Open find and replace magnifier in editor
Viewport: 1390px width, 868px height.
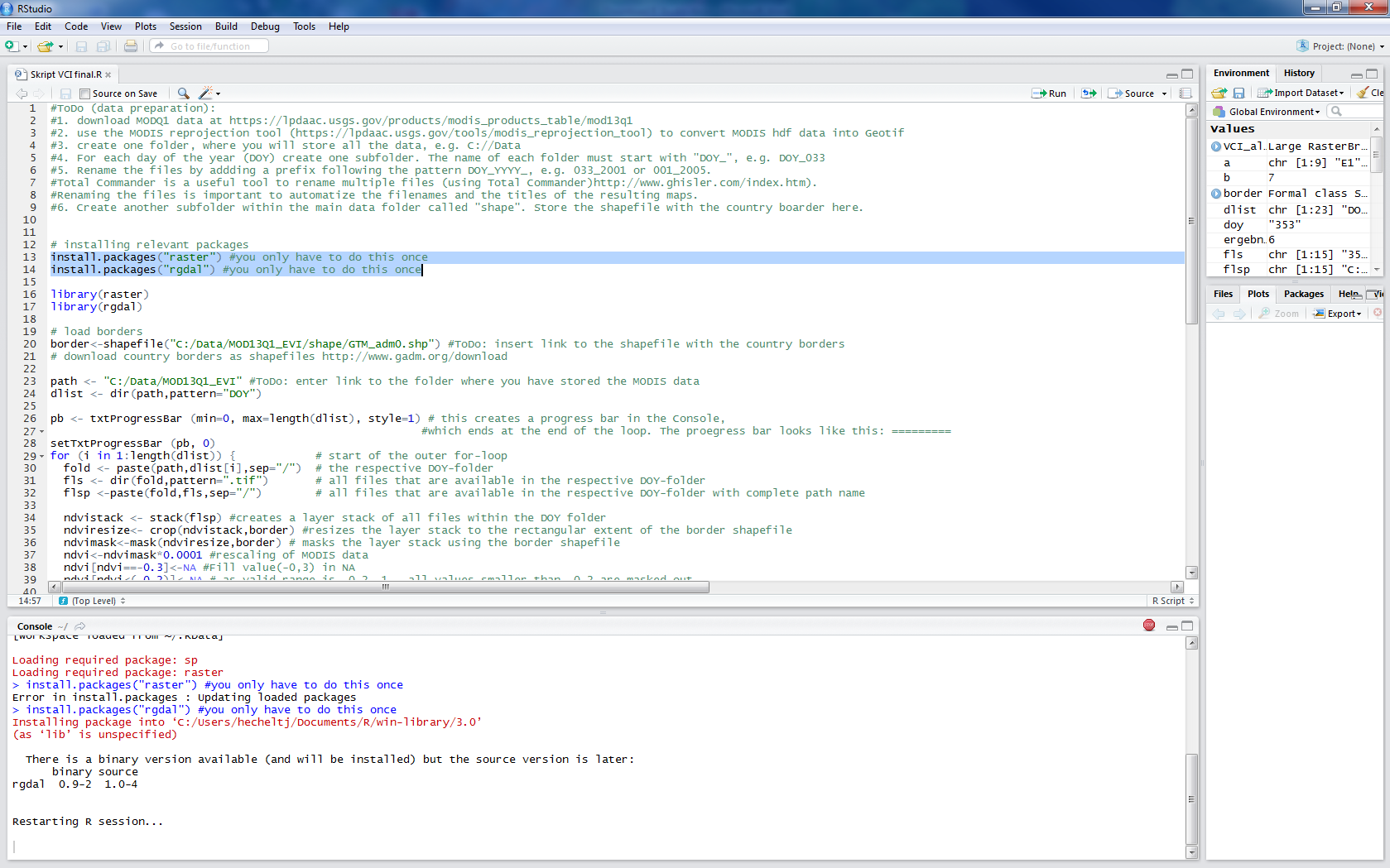pos(183,94)
